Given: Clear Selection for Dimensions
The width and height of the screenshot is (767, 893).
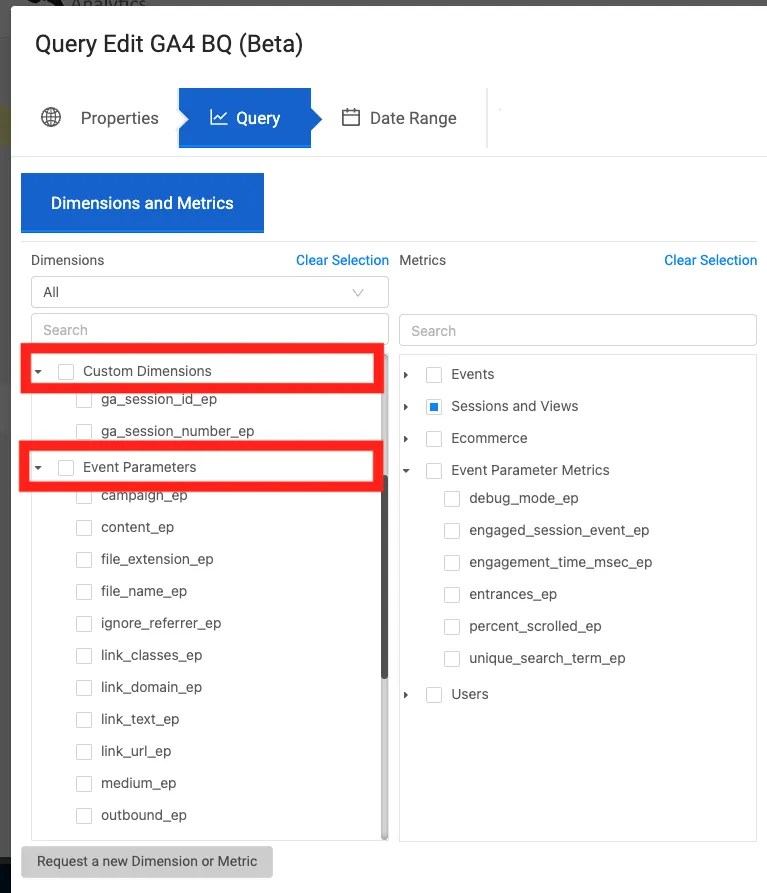Looking at the screenshot, I should (x=342, y=260).
